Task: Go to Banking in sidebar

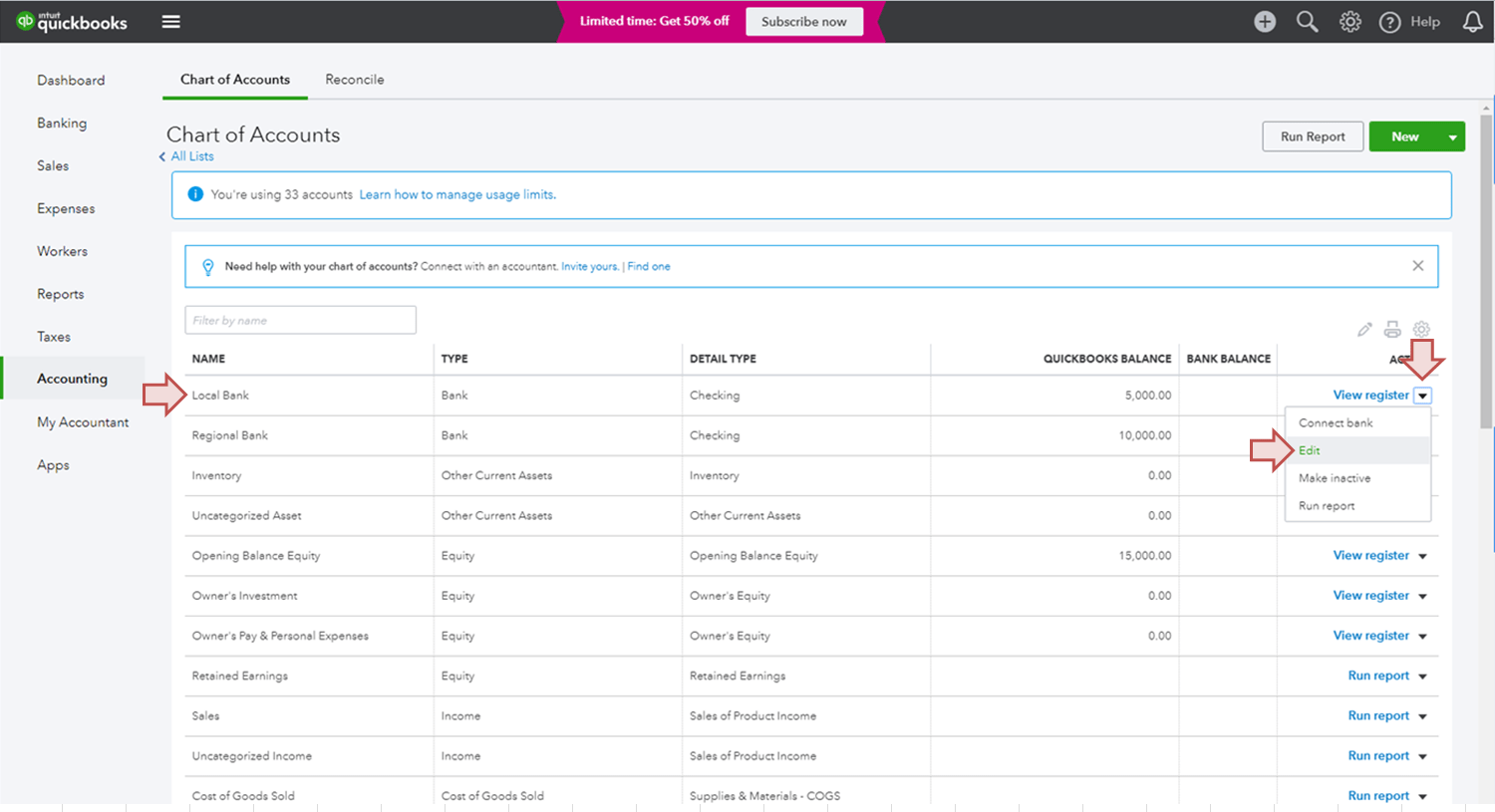Action: tap(62, 123)
